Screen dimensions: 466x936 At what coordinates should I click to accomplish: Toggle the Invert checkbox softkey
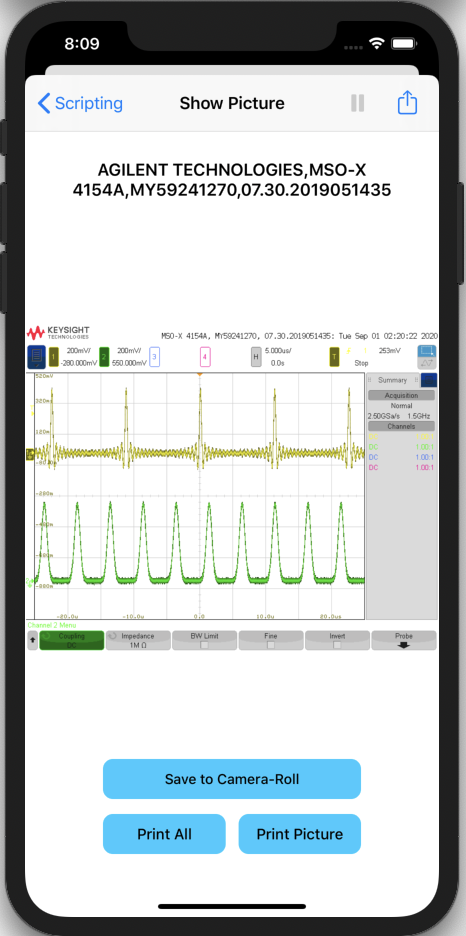[337, 641]
